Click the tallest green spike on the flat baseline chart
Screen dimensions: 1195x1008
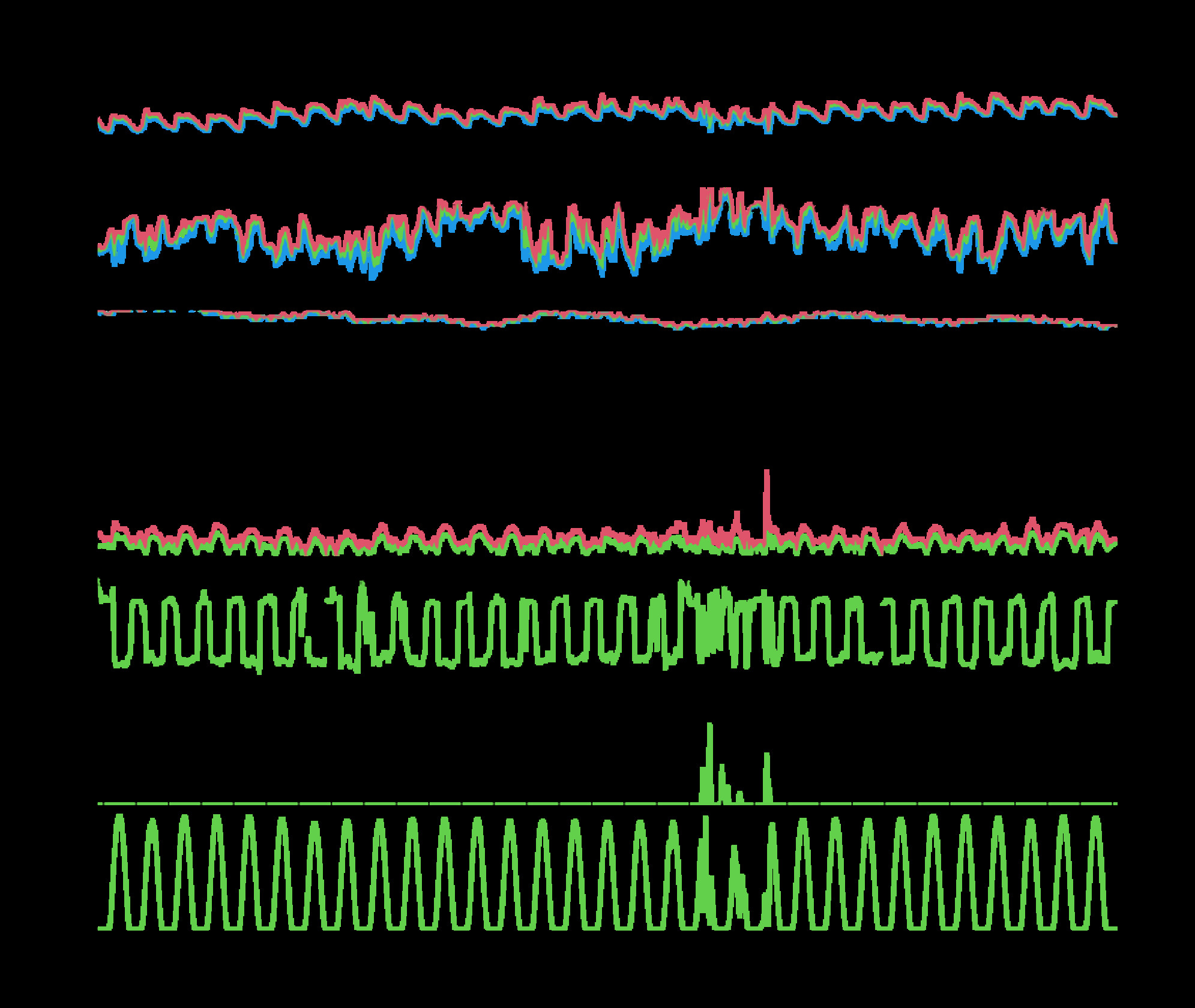tap(710, 763)
